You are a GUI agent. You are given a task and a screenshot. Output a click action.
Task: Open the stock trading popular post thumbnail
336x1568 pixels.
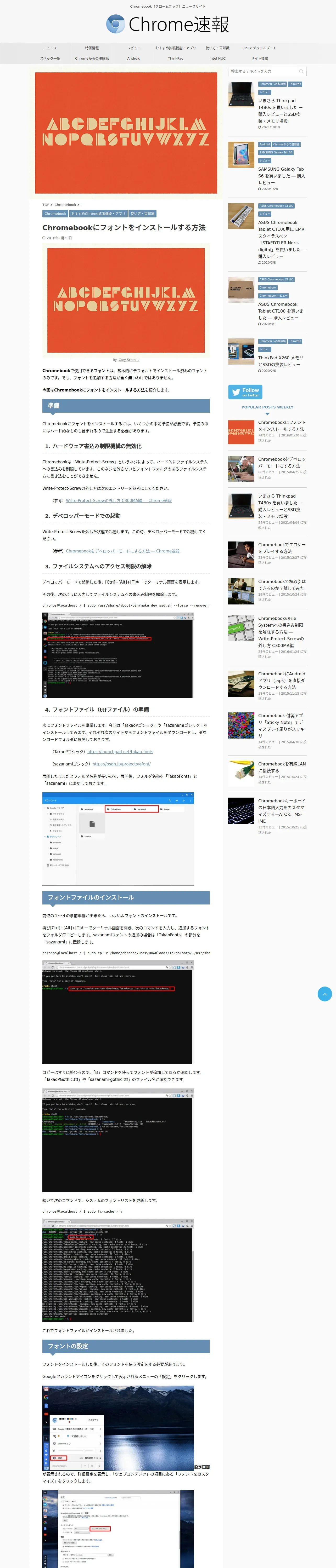(x=241, y=591)
